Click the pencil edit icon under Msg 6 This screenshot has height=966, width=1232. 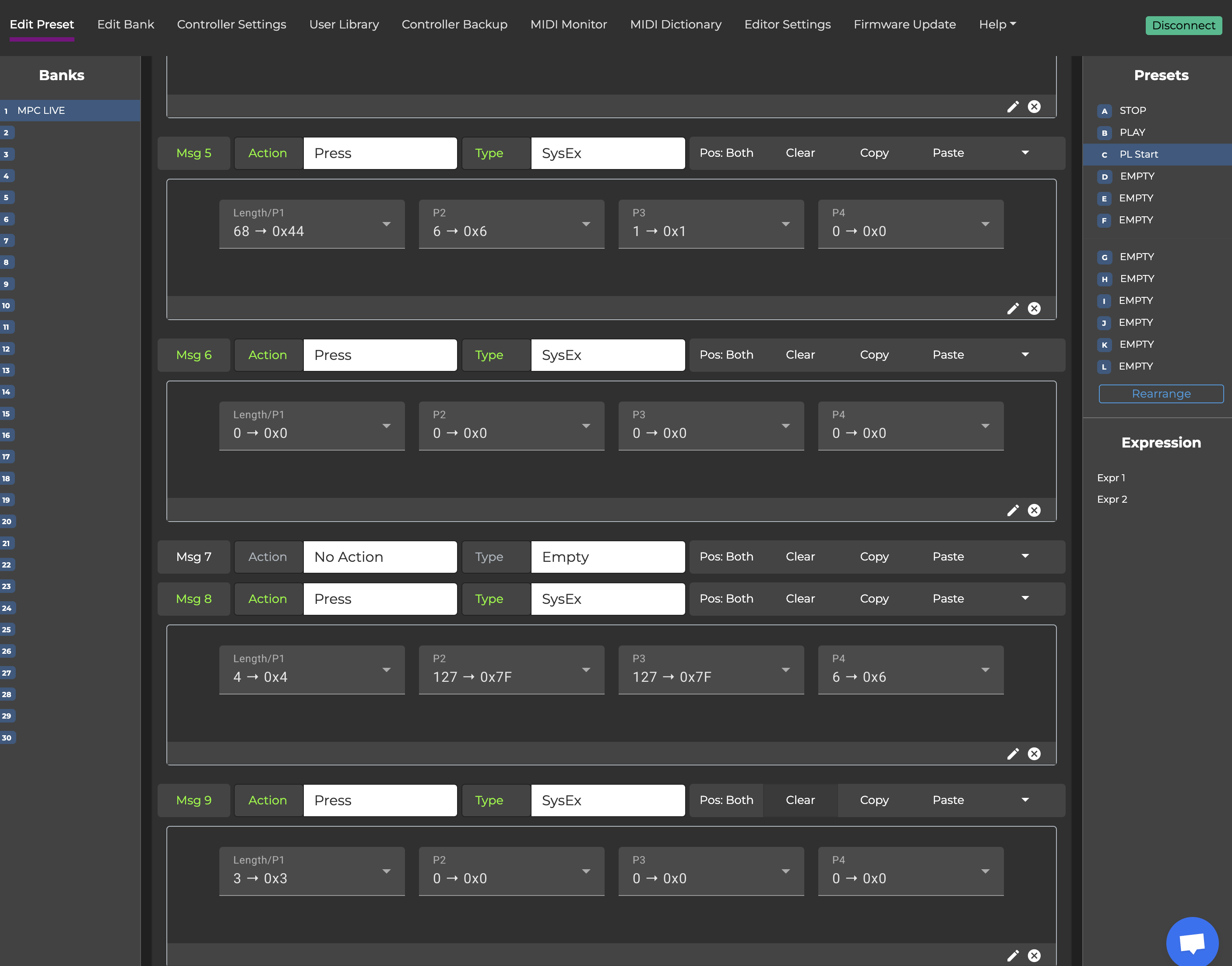click(1013, 511)
